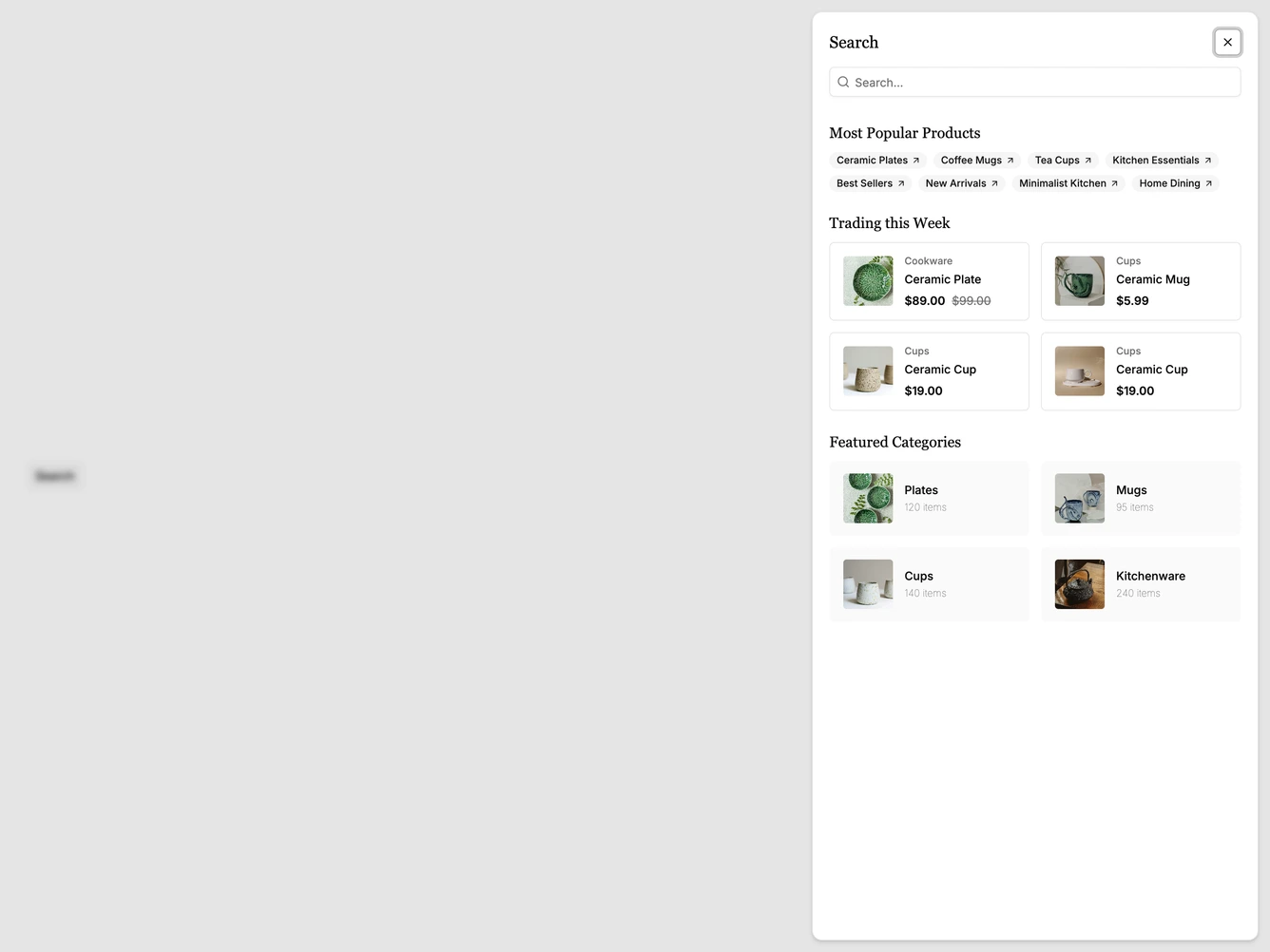
Task: Select the Cups featured category name
Action: pyautogui.click(x=918, y=576)
